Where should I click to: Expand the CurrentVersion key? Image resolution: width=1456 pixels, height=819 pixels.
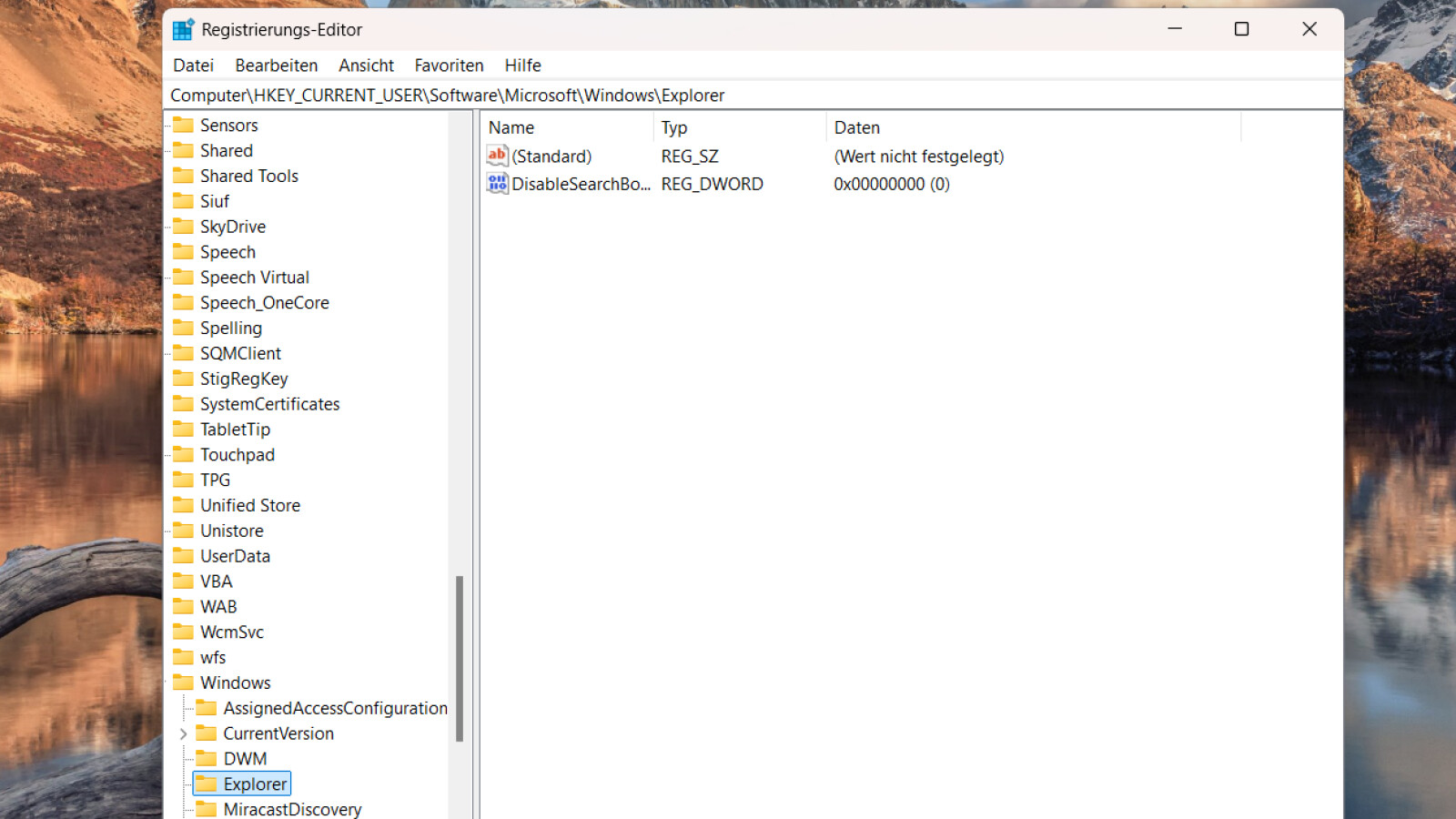pyautogui.click(x=183, y=733)
